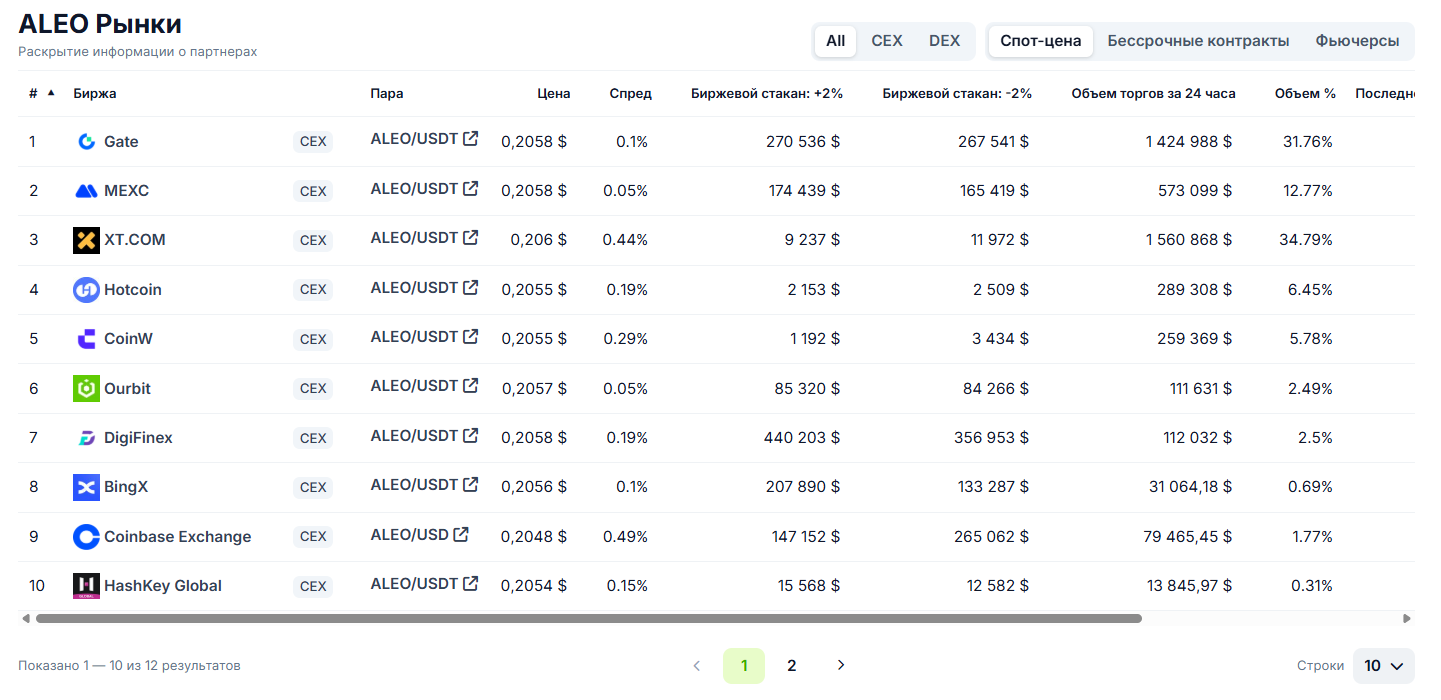Open the Gate exchange name link
Screen dimensions: 1441x700
click(121, 142)
